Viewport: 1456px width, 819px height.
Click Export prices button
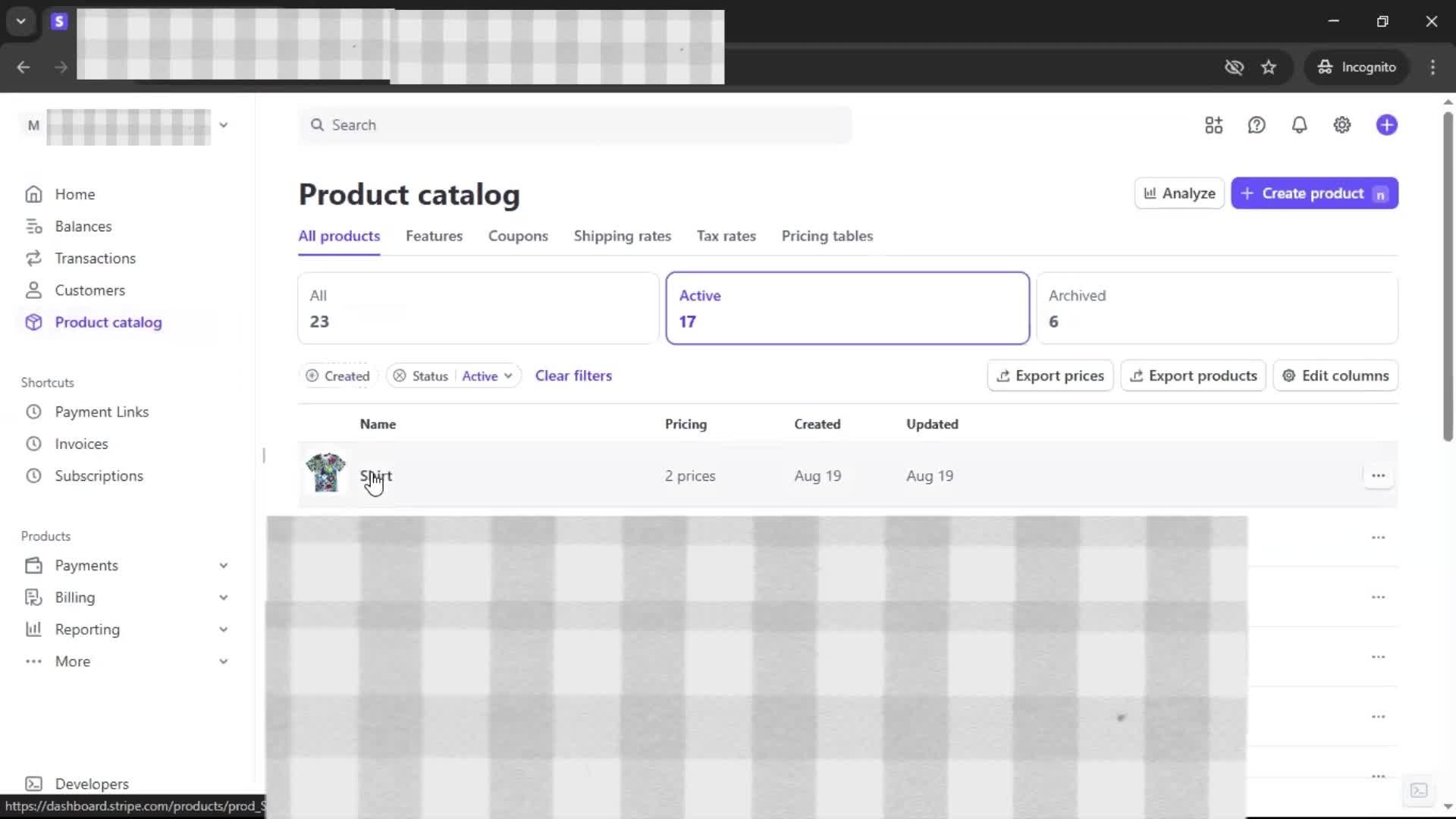click(1050, 375)
